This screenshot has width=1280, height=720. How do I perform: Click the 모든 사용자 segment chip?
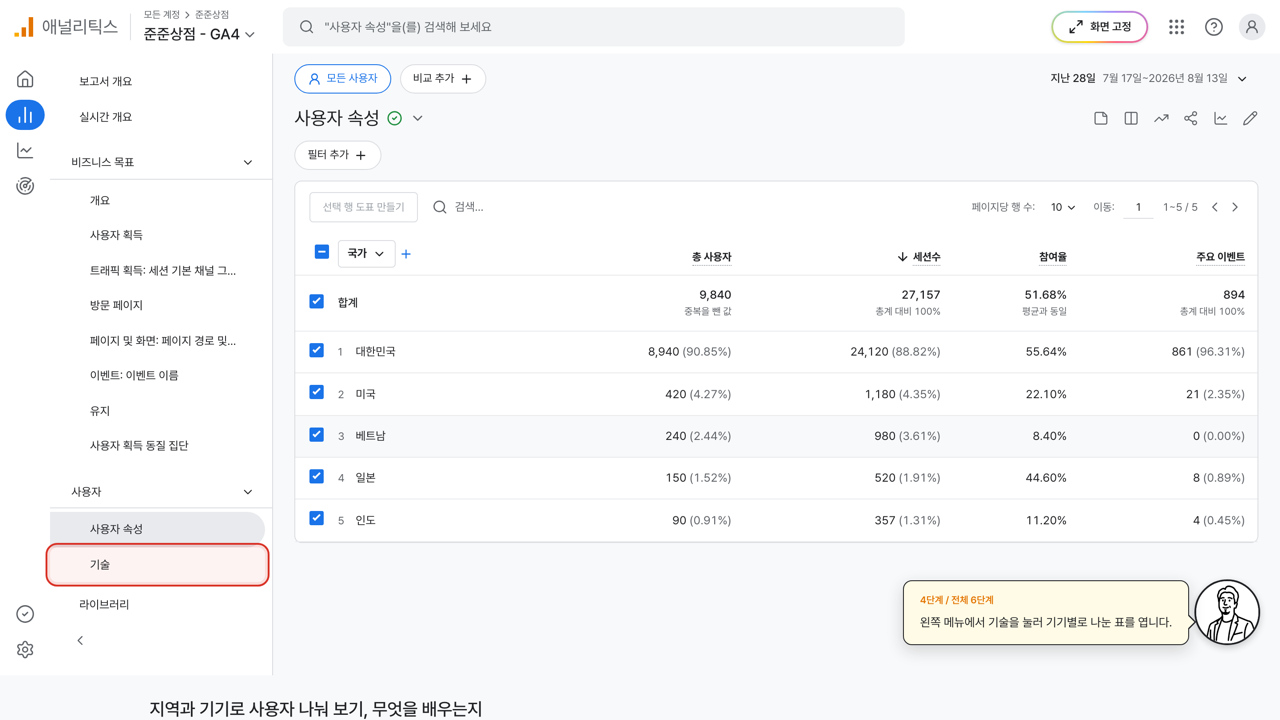pos(343,79)
